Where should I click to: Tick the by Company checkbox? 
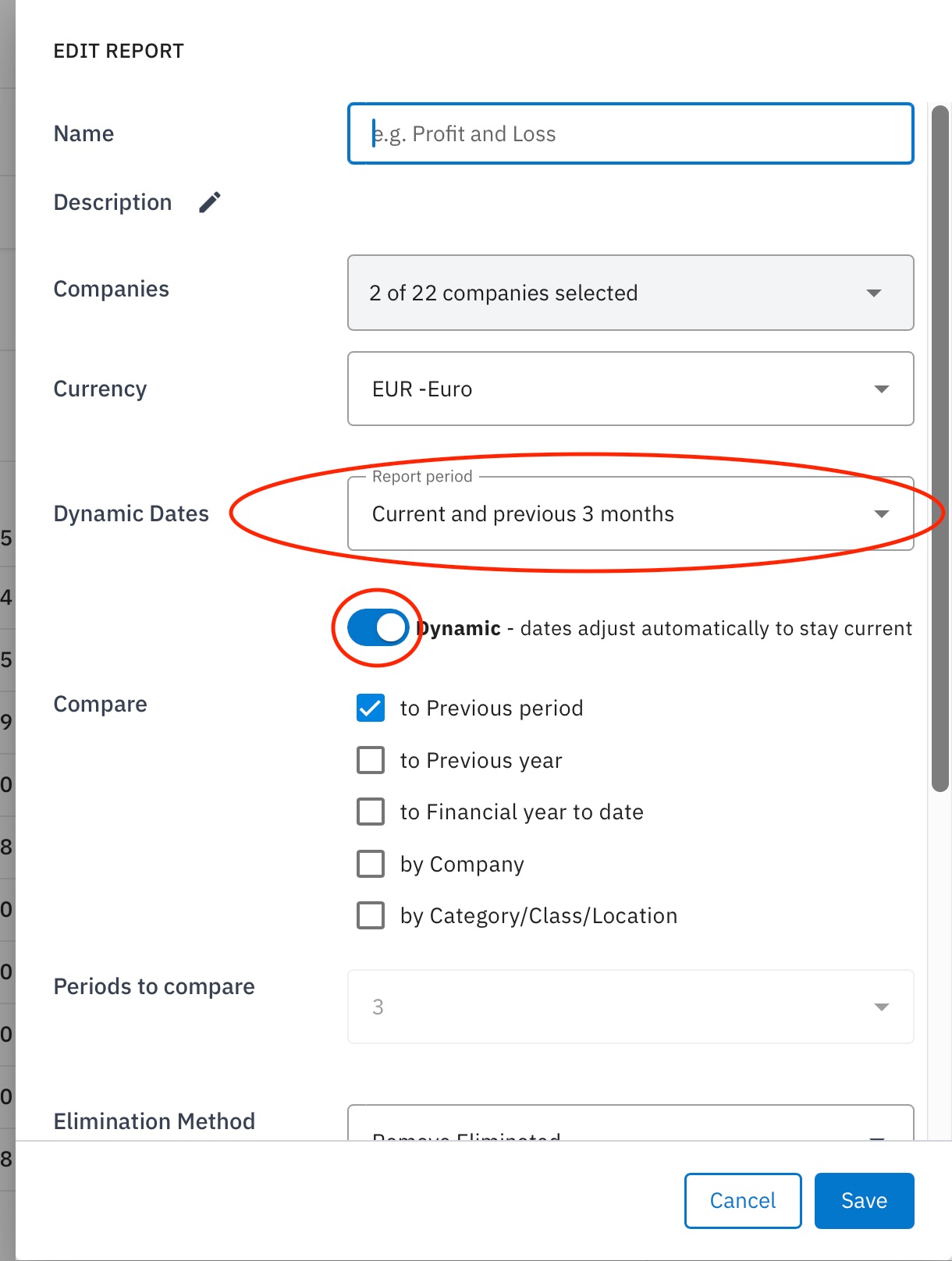point(371,864)
